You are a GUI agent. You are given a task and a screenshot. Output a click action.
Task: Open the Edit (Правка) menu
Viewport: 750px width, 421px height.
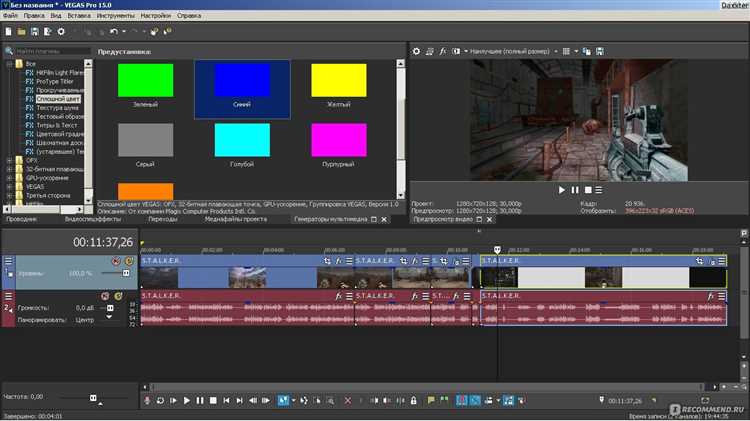click(x=34, y=16)
